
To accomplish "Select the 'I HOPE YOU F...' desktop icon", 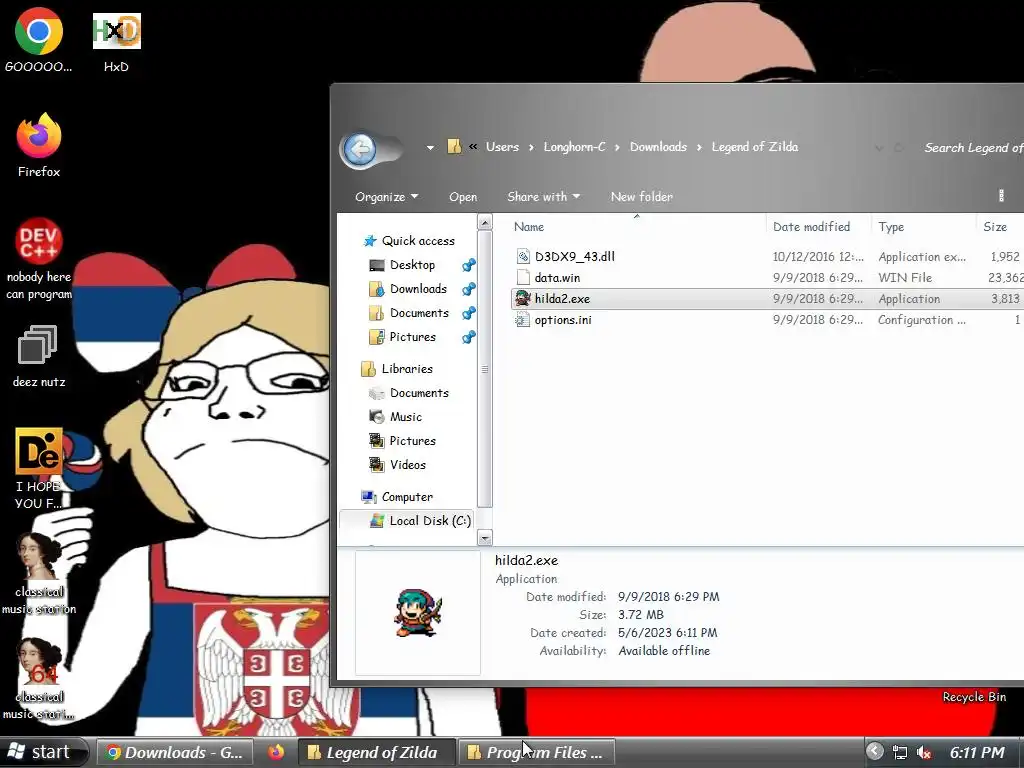I will pyautogui.click(x=39, y=468).
